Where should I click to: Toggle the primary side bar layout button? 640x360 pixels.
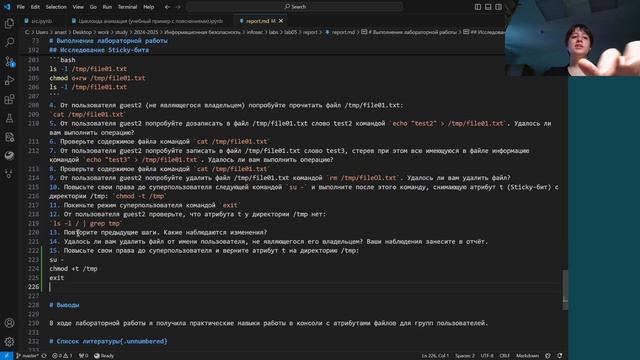[x=478, y=7]
